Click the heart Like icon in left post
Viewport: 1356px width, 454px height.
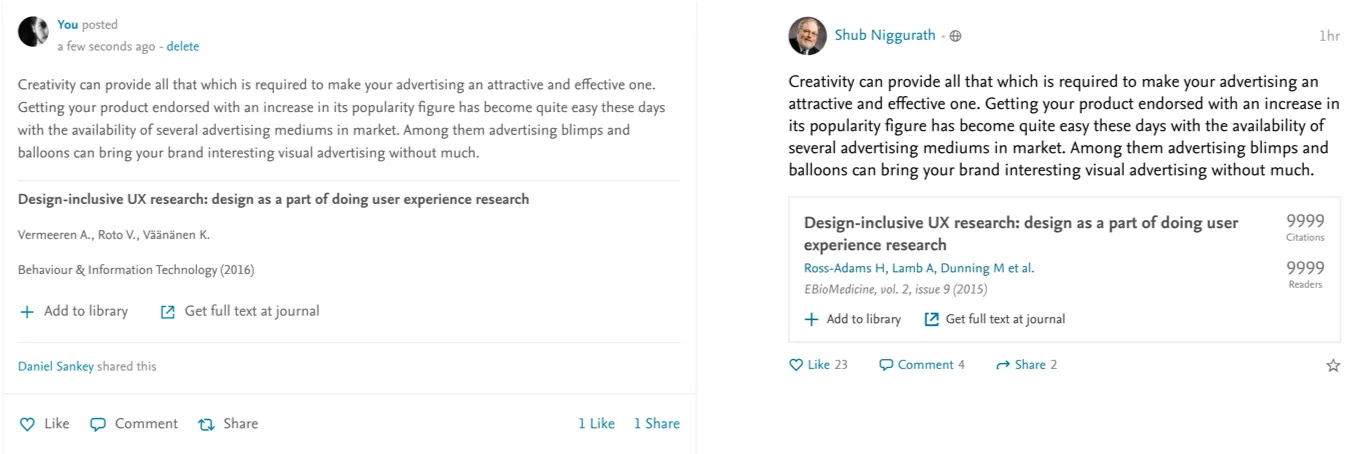27,424
